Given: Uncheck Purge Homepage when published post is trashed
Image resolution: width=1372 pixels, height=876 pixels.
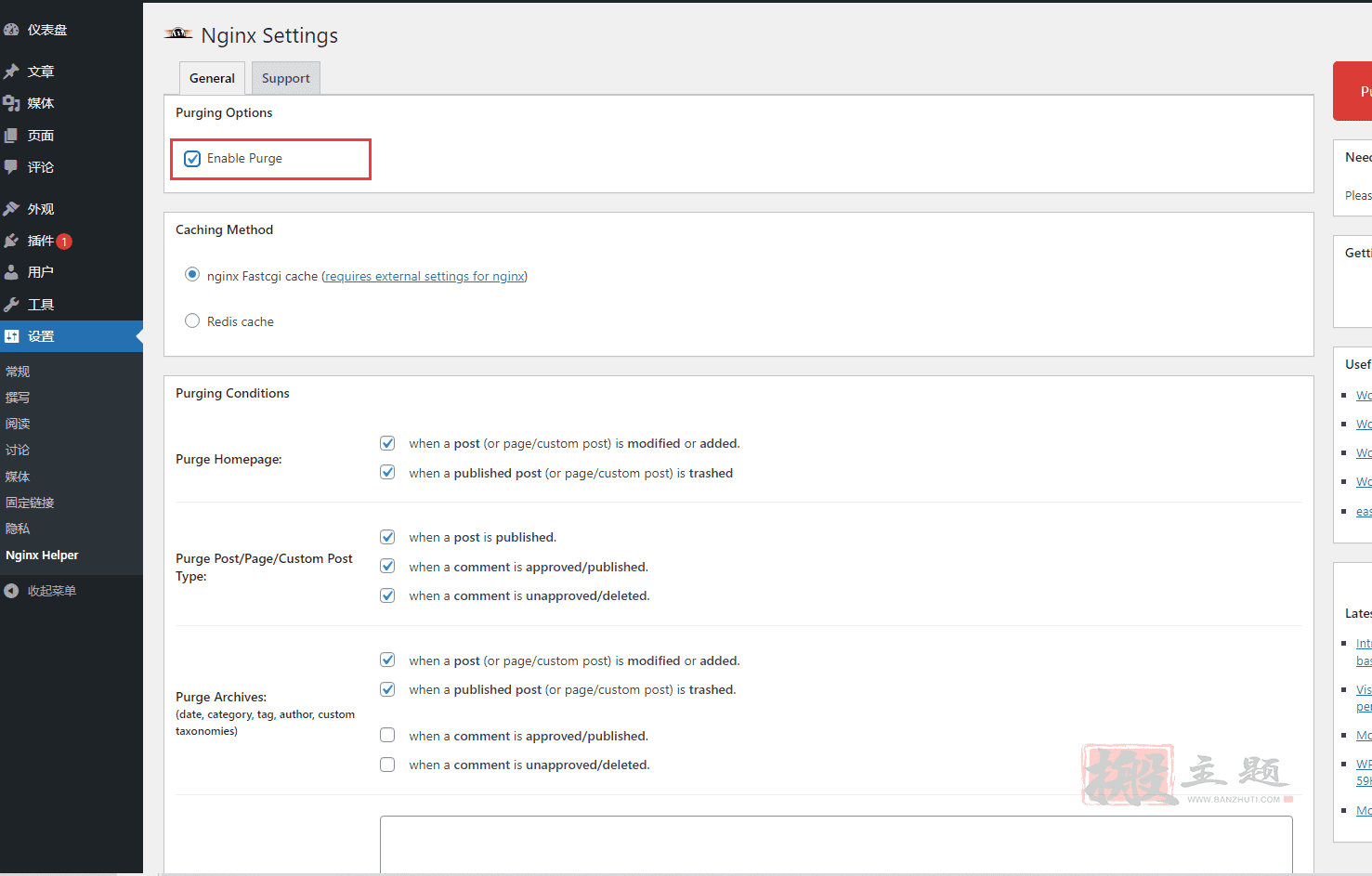Looking at the screenshot, I should click(x=387, y=472).
